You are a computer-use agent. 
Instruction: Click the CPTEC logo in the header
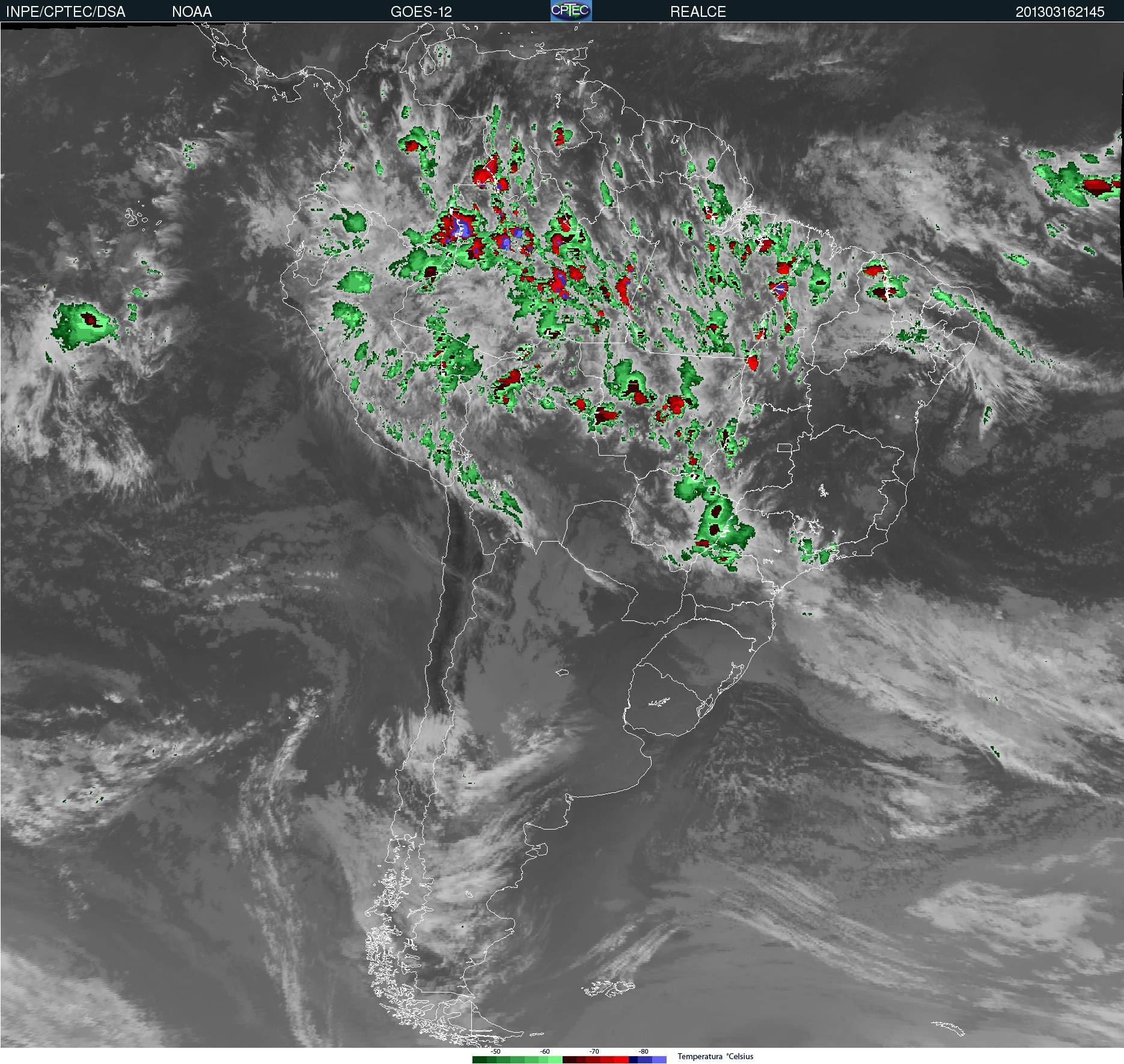click(x=571, y=11)
